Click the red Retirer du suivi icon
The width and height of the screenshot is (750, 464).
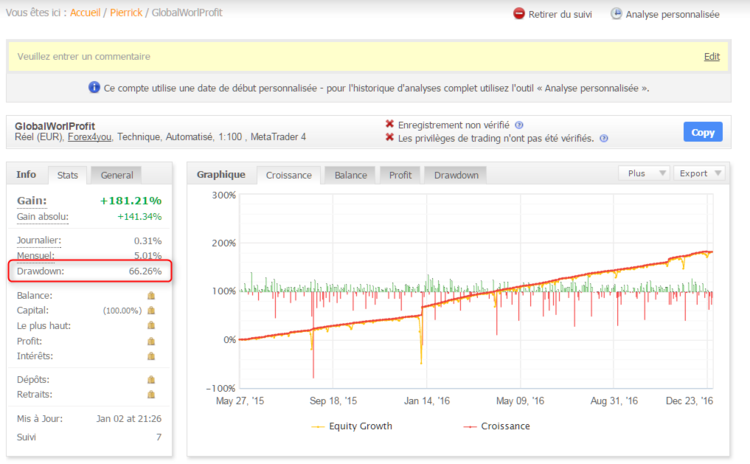519,14
